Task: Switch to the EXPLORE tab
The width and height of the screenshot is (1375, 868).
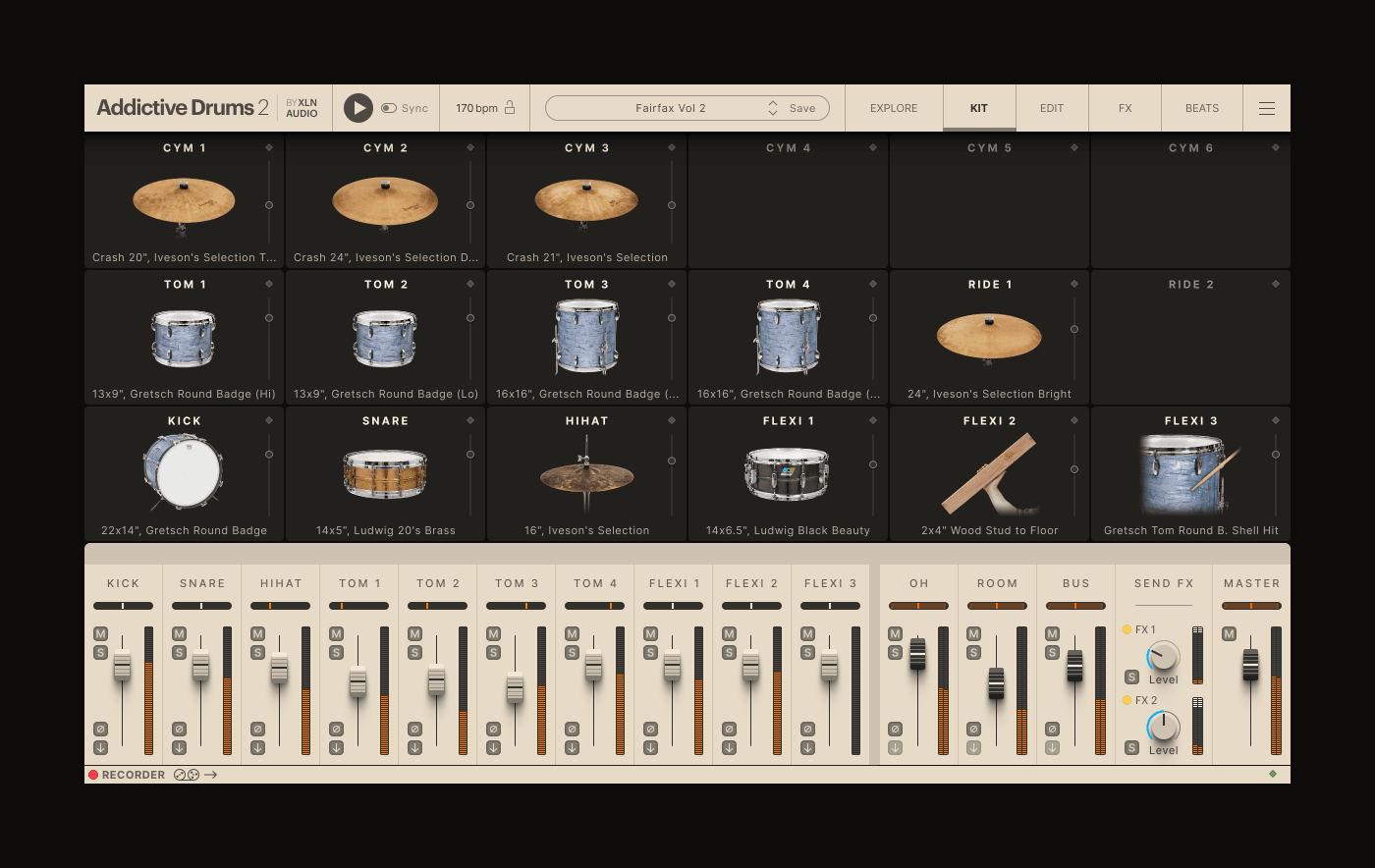Action: point(894,108)
